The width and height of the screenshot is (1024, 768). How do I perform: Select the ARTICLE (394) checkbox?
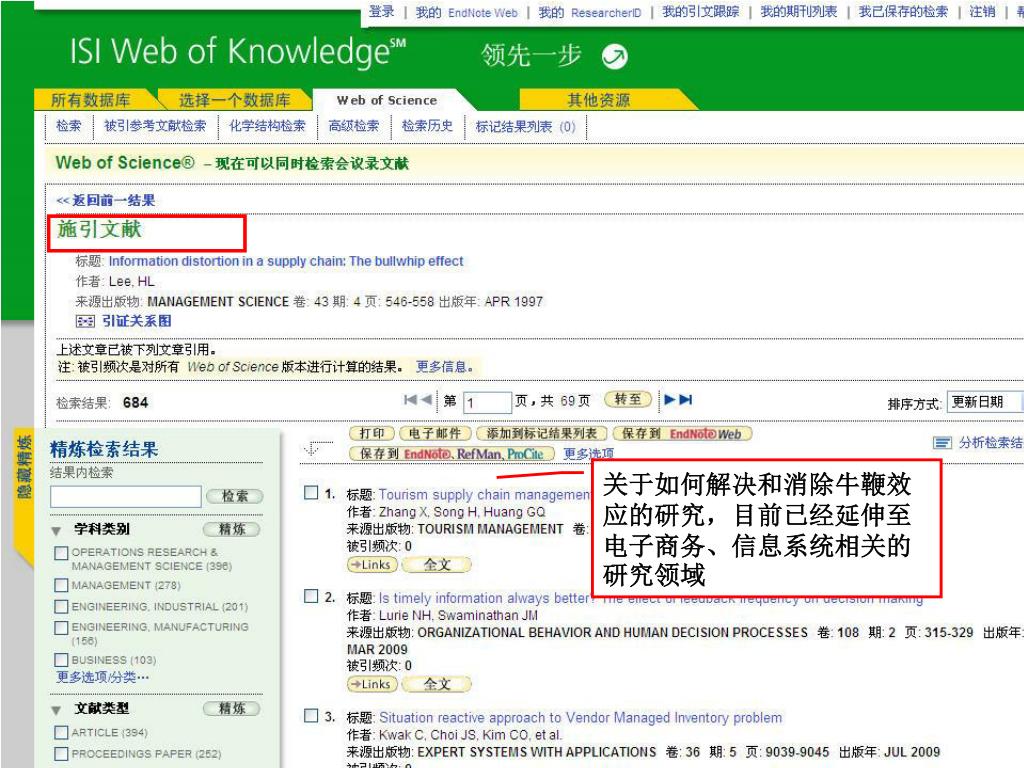[x=61, y=732]
